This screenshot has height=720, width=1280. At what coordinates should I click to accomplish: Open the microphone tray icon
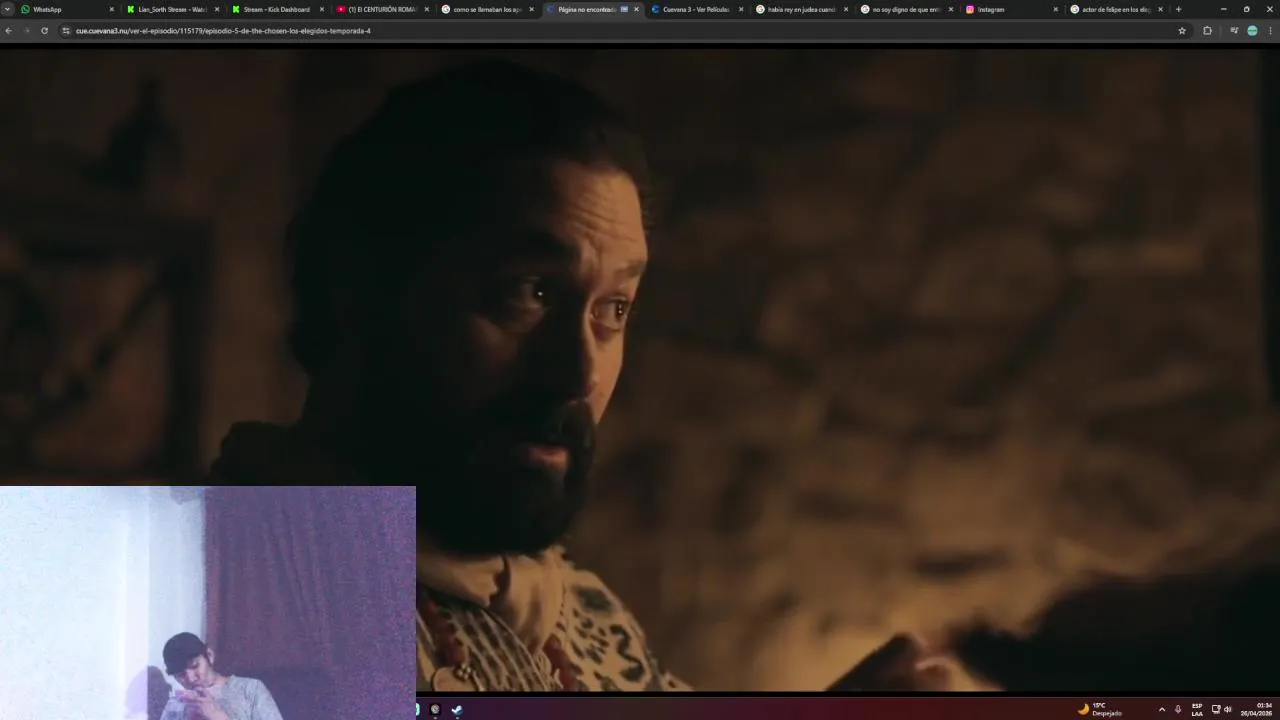[1178, 709]
